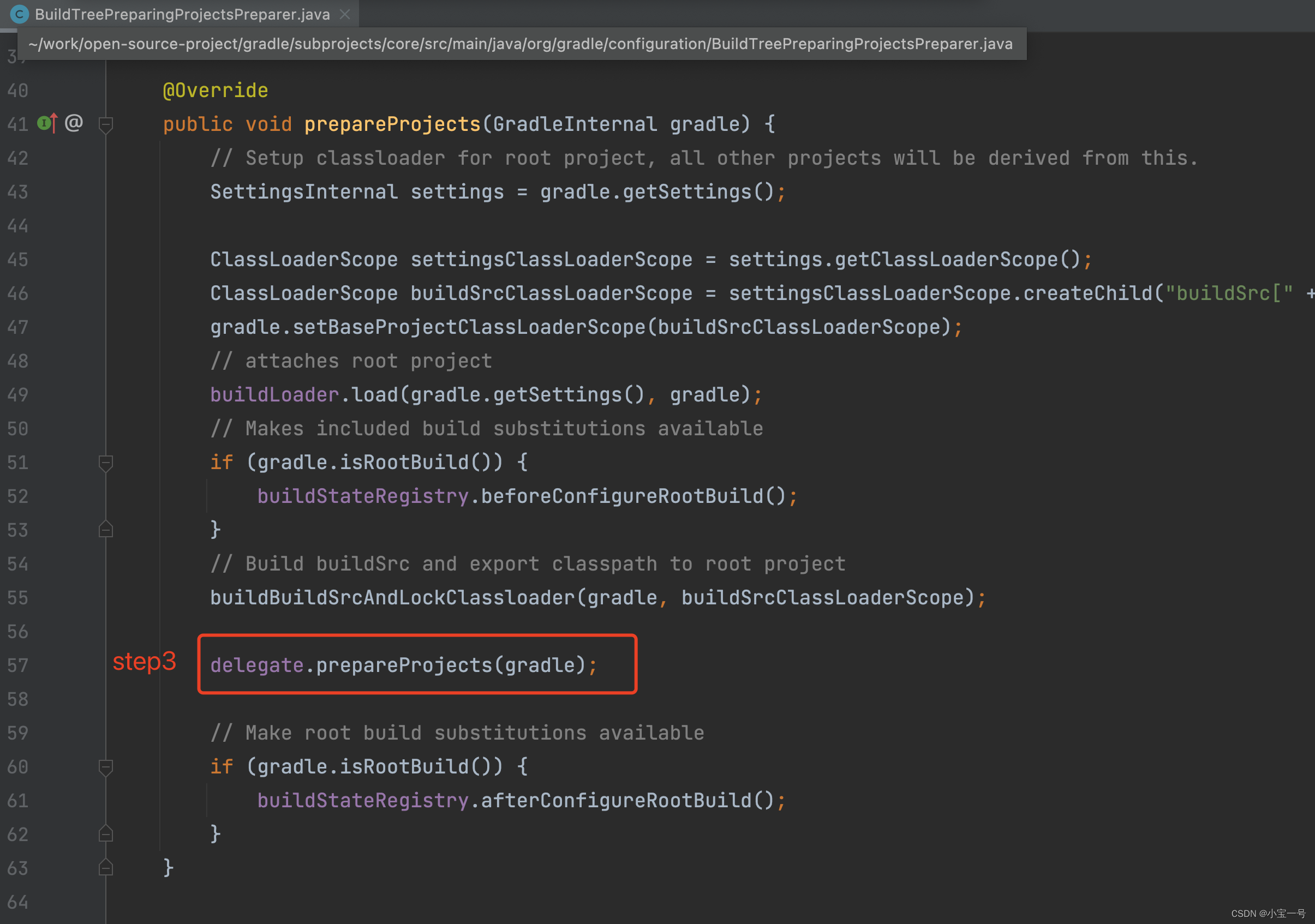
Task: Click the method closing fold marker on line 63
Action: [105, 868]
